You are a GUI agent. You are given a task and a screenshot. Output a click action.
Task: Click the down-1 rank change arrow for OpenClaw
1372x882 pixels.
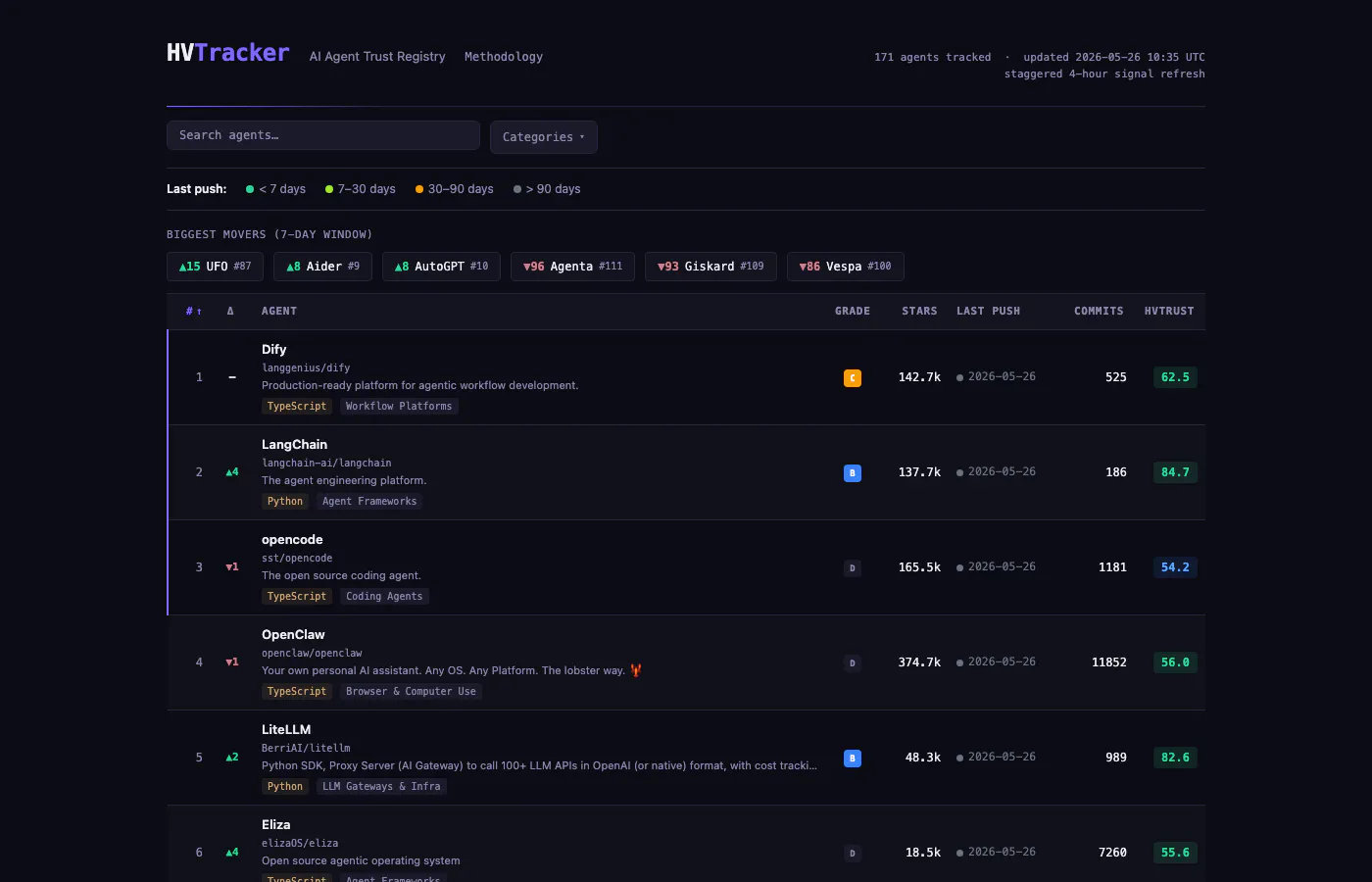tap(232, 662)
